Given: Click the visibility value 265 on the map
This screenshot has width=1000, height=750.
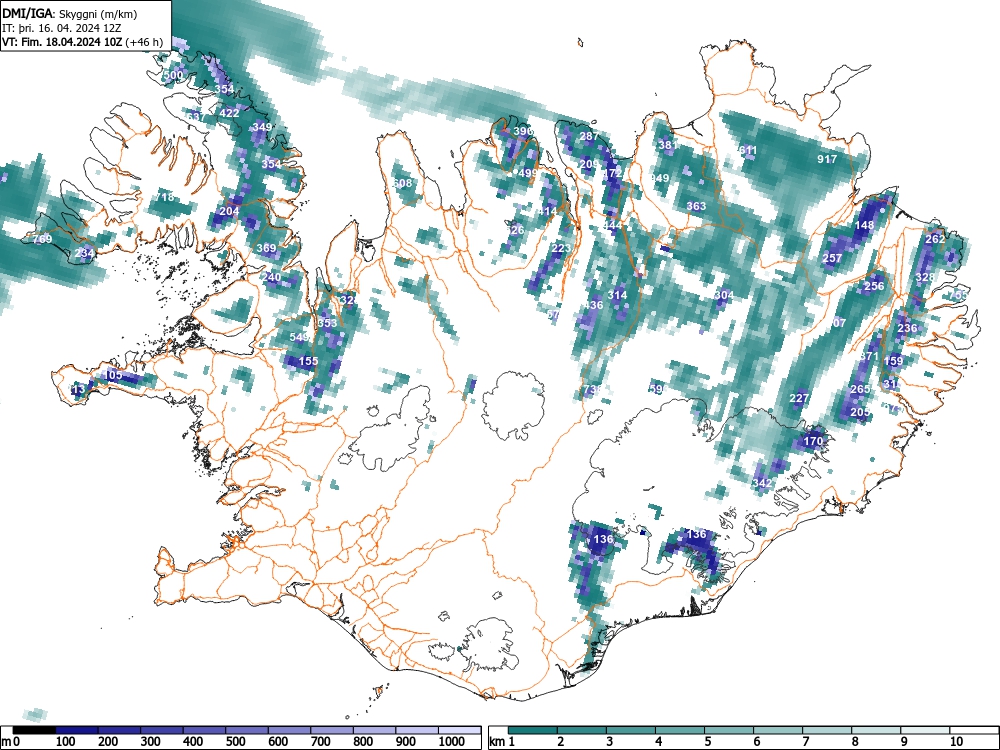Looking at the screenshot, I should tap(860, 389).
